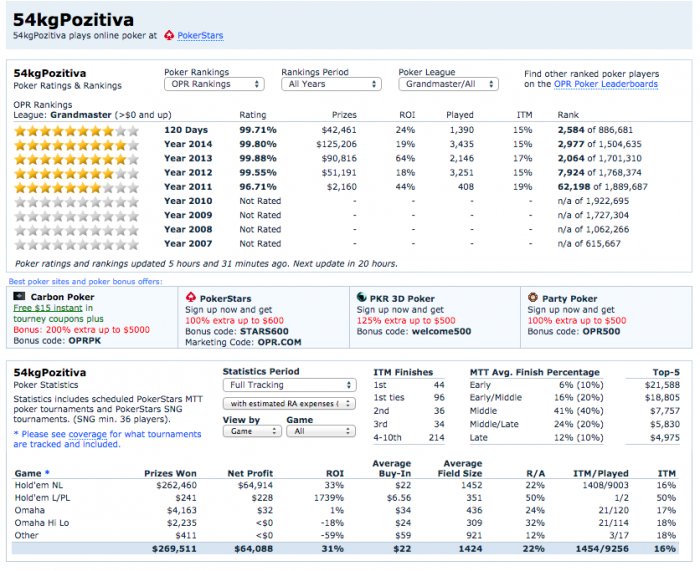Screen dimensions: 700x571
Task: Click the PokerStars offer title
Action: (225, 298)
